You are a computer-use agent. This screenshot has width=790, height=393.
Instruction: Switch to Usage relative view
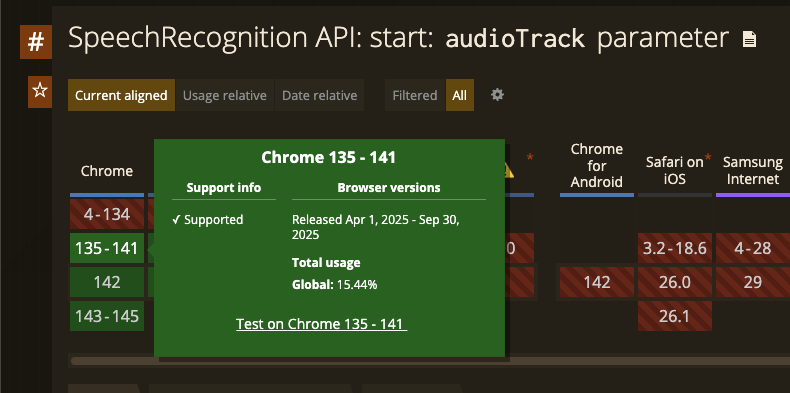[x=225, y=95]
